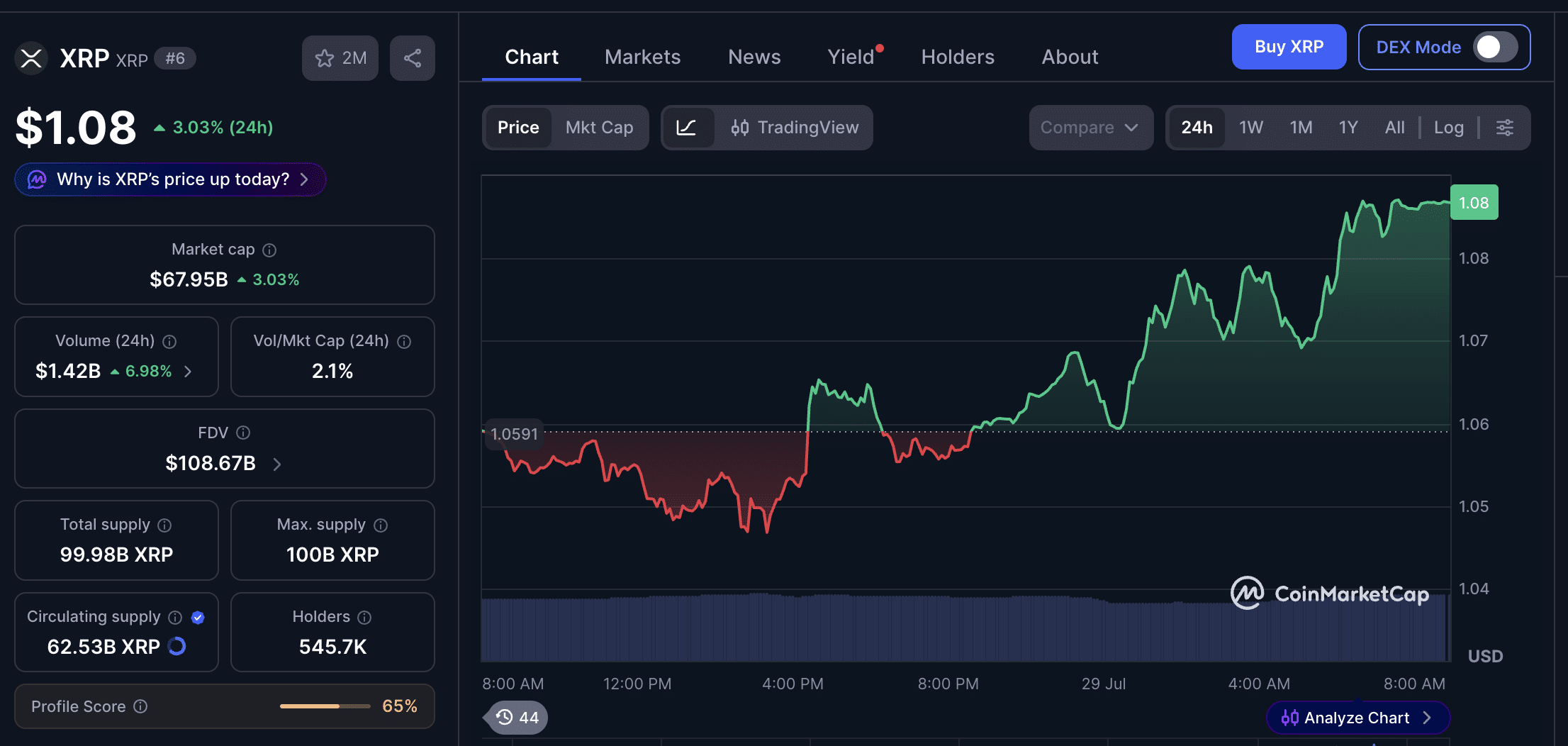The image size is (1568, 746).
Task: Click the Profile Score progress bar
Action: (x=325, y=706)
